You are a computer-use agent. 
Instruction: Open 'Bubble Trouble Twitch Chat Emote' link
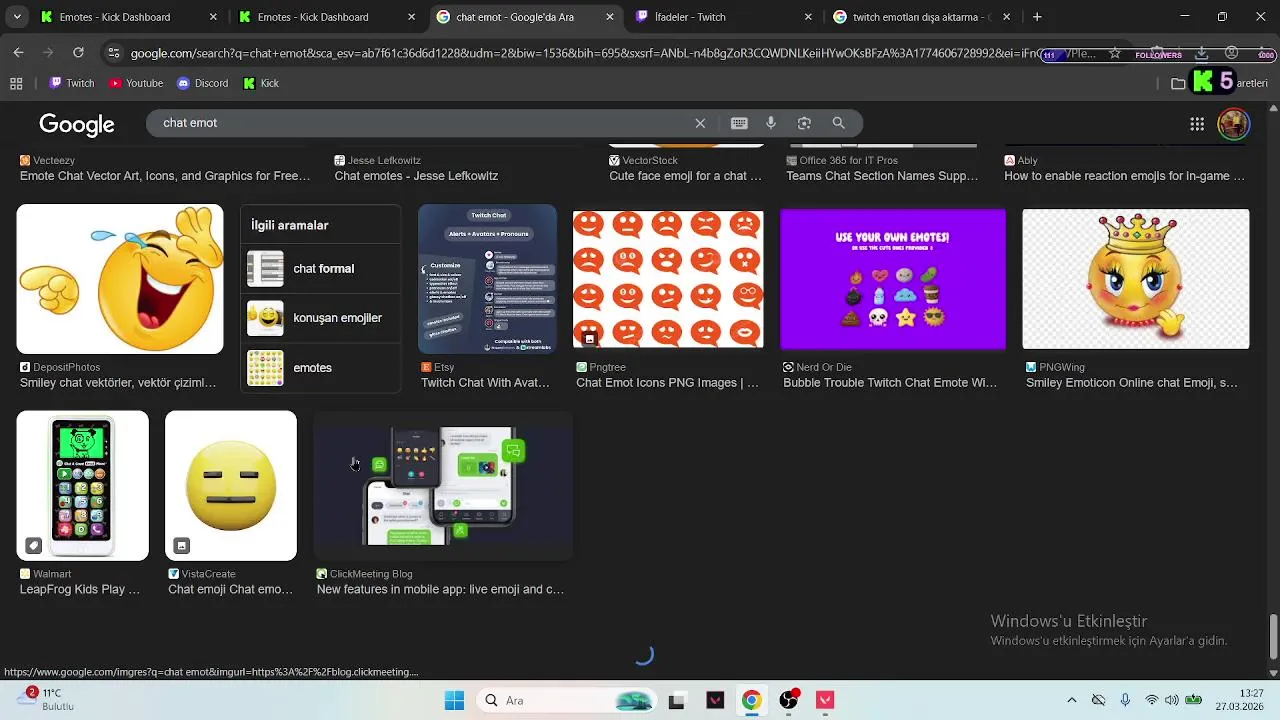[890, 383]
